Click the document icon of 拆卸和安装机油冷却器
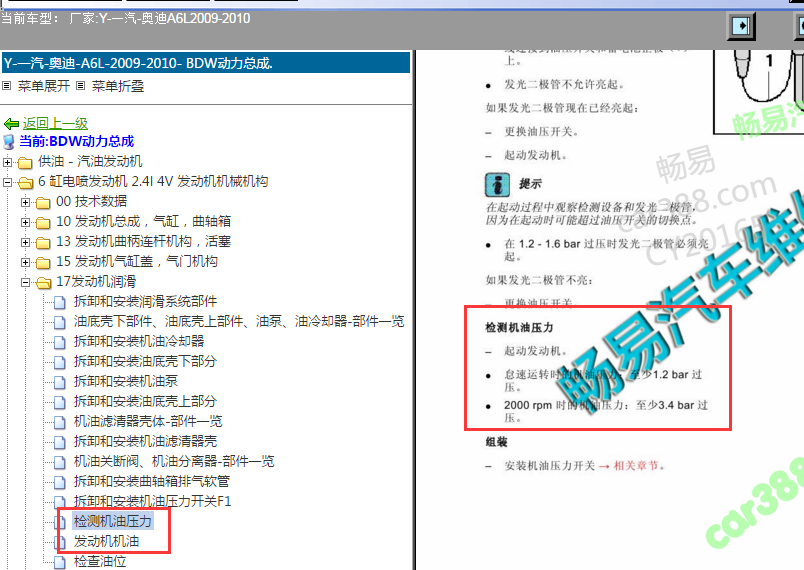 click(60, 342)
